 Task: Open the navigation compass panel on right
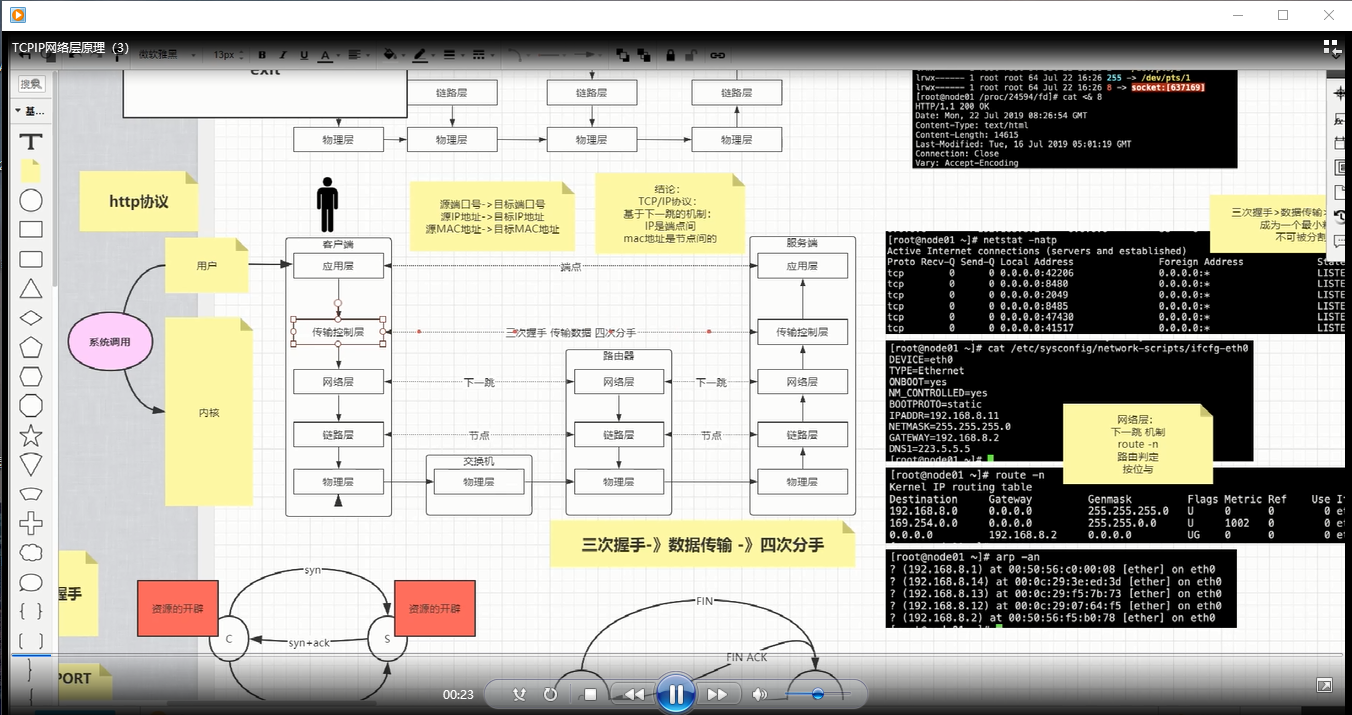[1340, 94]
